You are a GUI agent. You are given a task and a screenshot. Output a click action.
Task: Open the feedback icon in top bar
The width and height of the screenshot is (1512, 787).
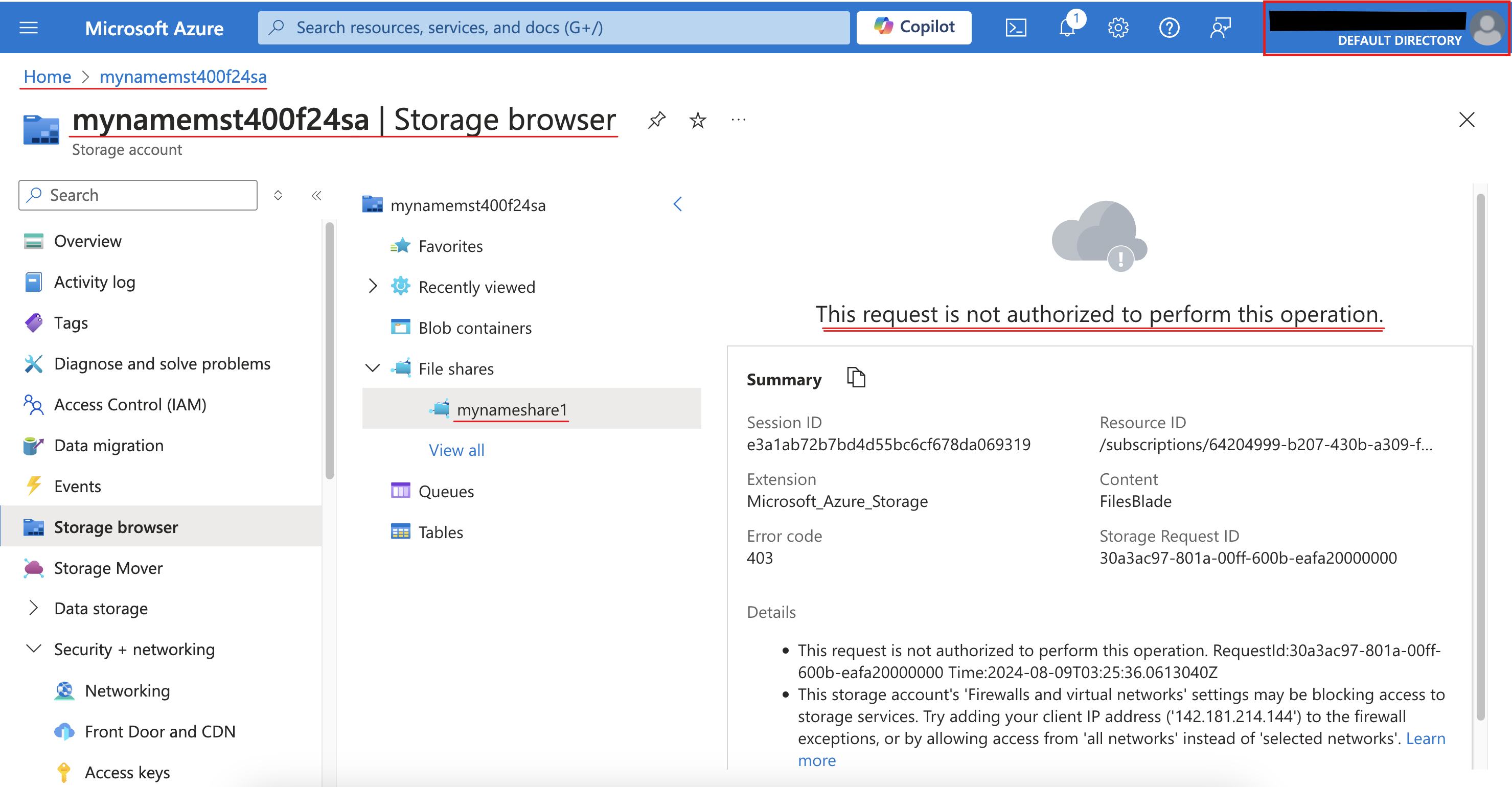[x=1220, y=28]
